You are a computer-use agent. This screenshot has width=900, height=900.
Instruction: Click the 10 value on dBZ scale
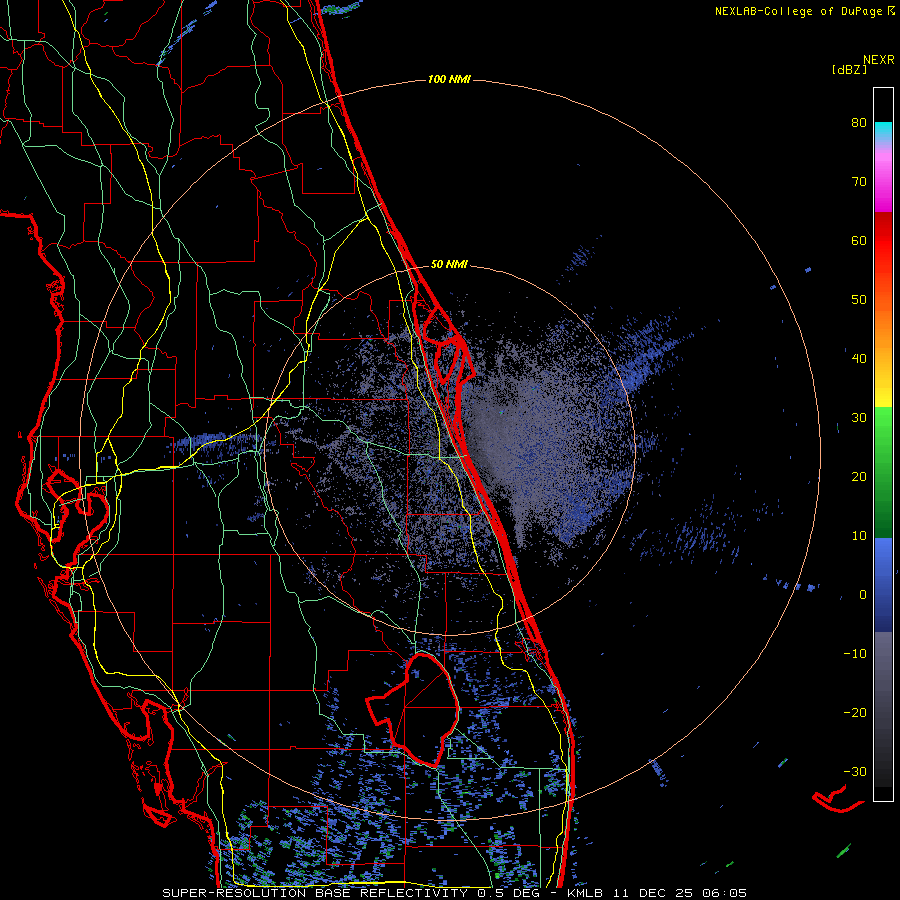pyautogui.click(x=859, y=536)
